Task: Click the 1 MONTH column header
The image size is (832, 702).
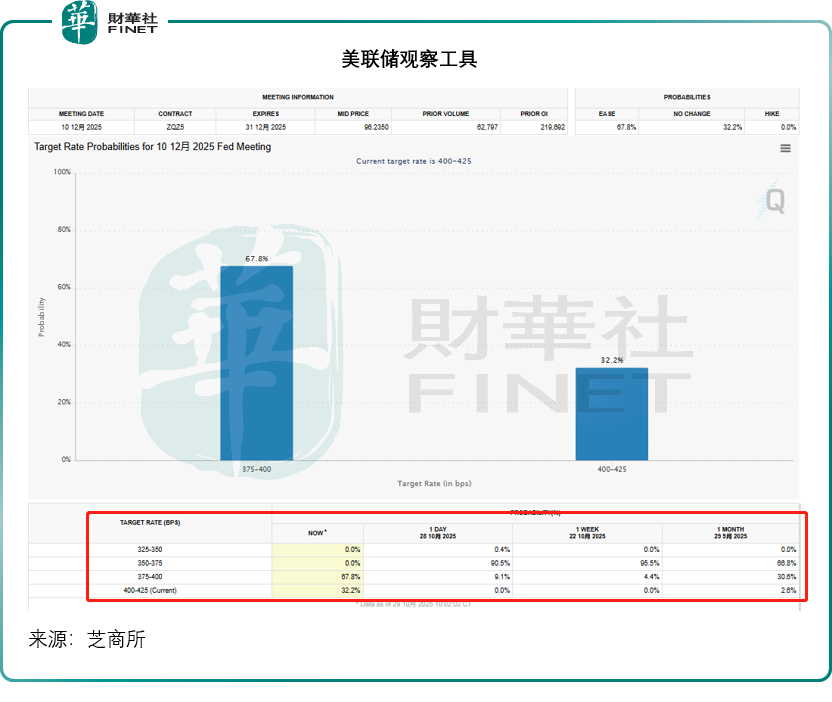Action: click(731, 533)
